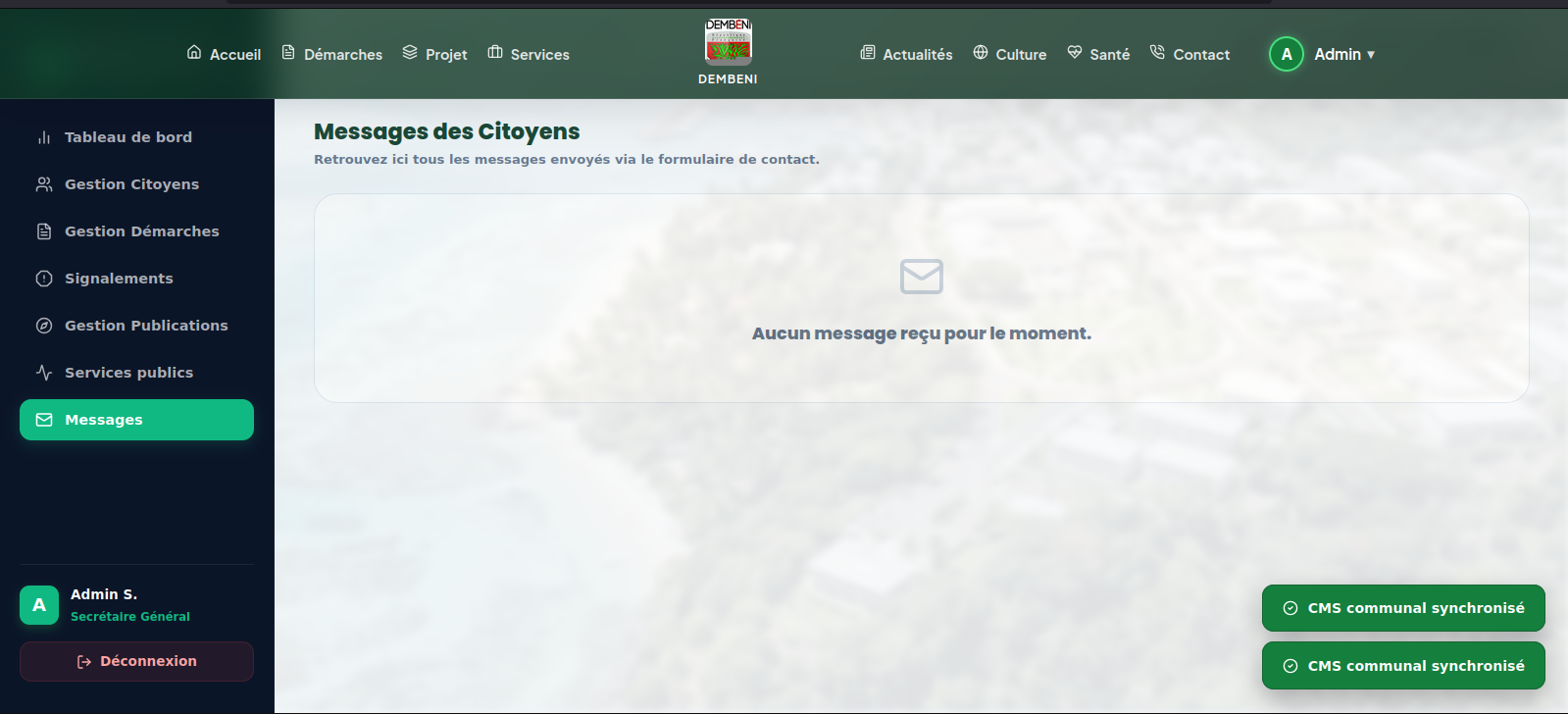
Task: Click the Projet layers icon
Action: pos(410,52)
